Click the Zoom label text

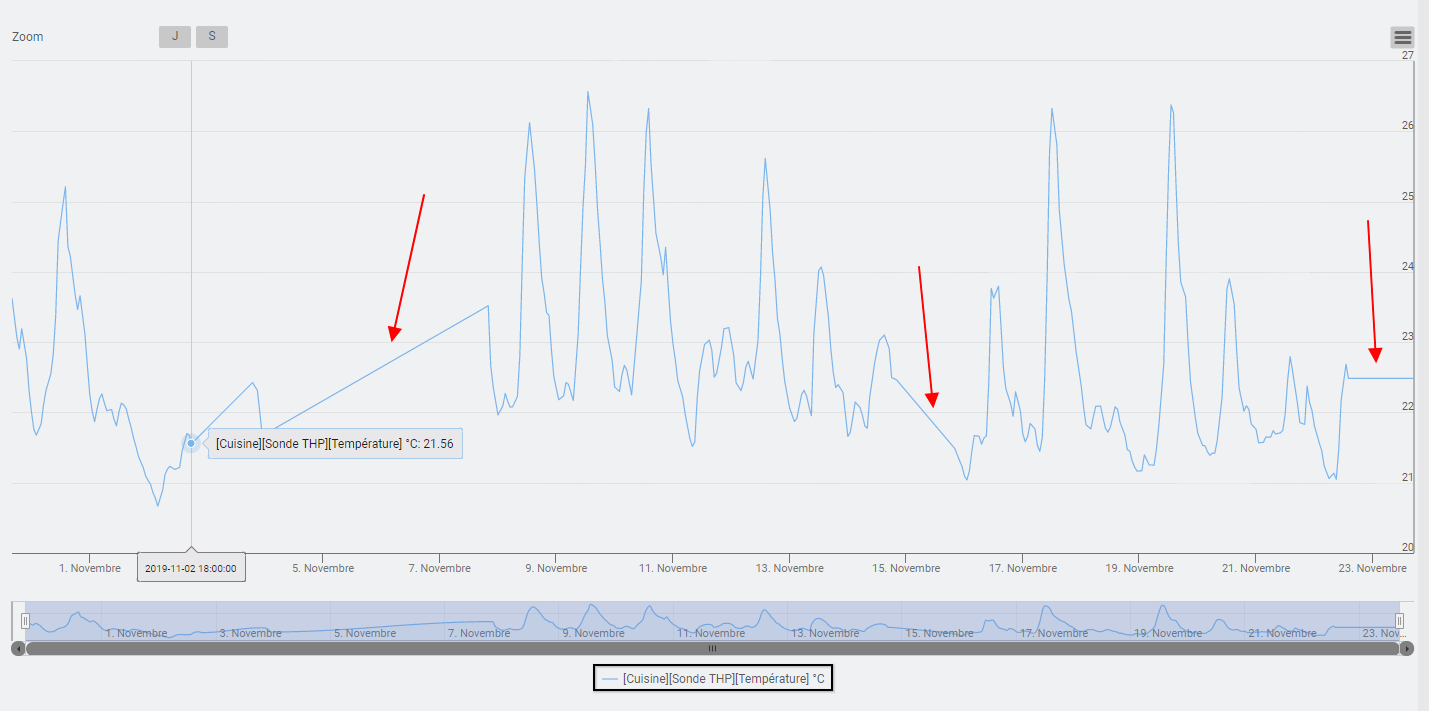pyautogui.click(x=28, y=37)
